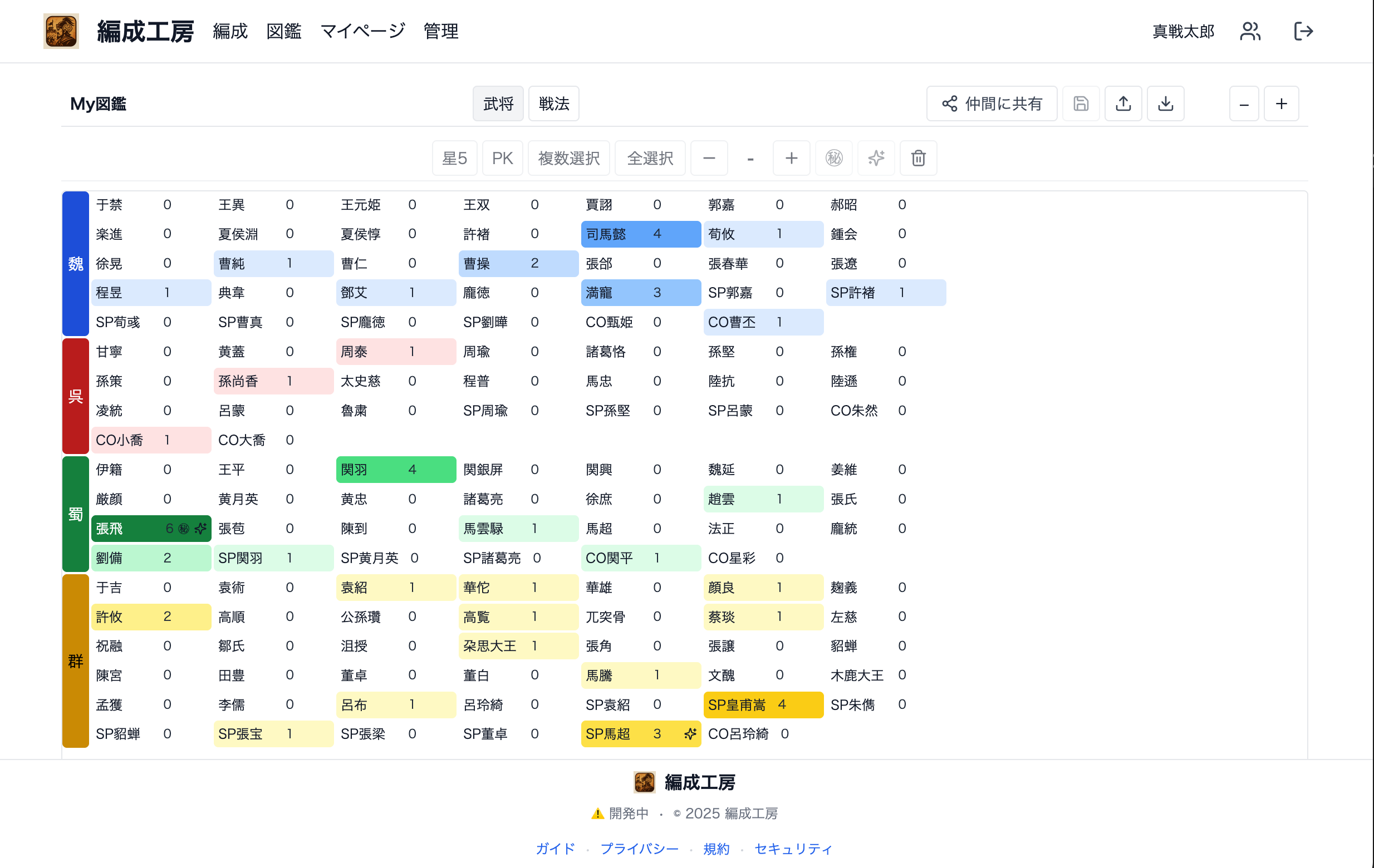Viewport: 1374px width, 868px height.
Task: Click the 編成工房 logo icon
Action: [x=61, y=31]
